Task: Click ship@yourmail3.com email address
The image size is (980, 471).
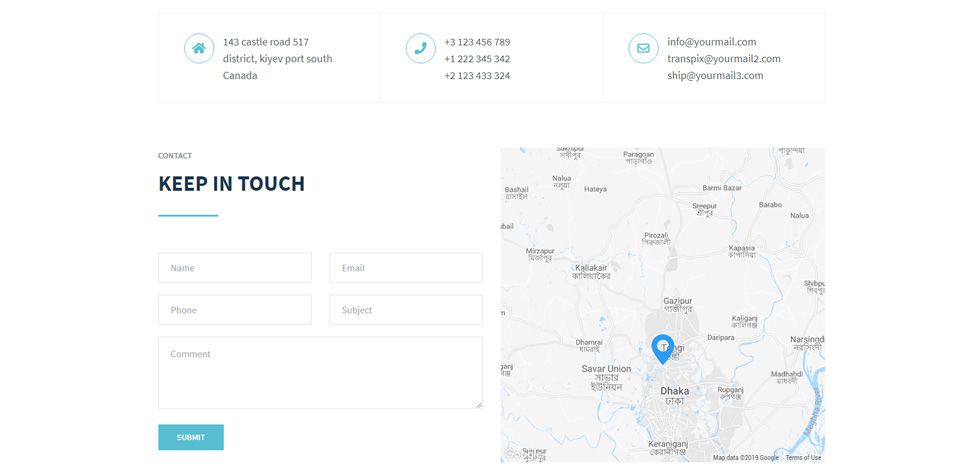Action: tap(715, 76)
